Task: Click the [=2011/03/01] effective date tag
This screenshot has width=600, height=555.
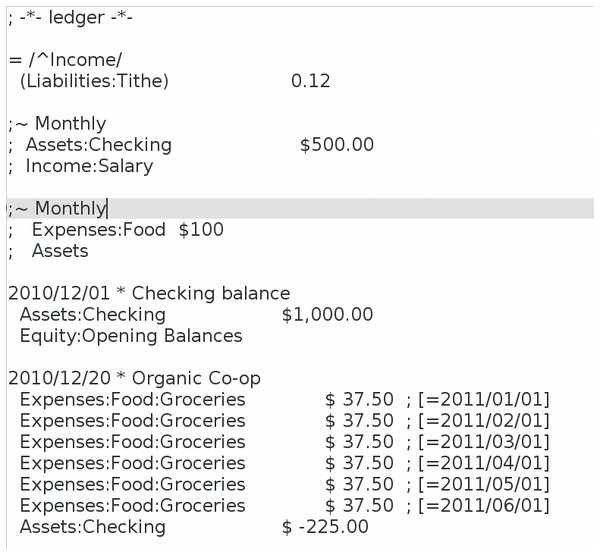Action: click(484, 442)
